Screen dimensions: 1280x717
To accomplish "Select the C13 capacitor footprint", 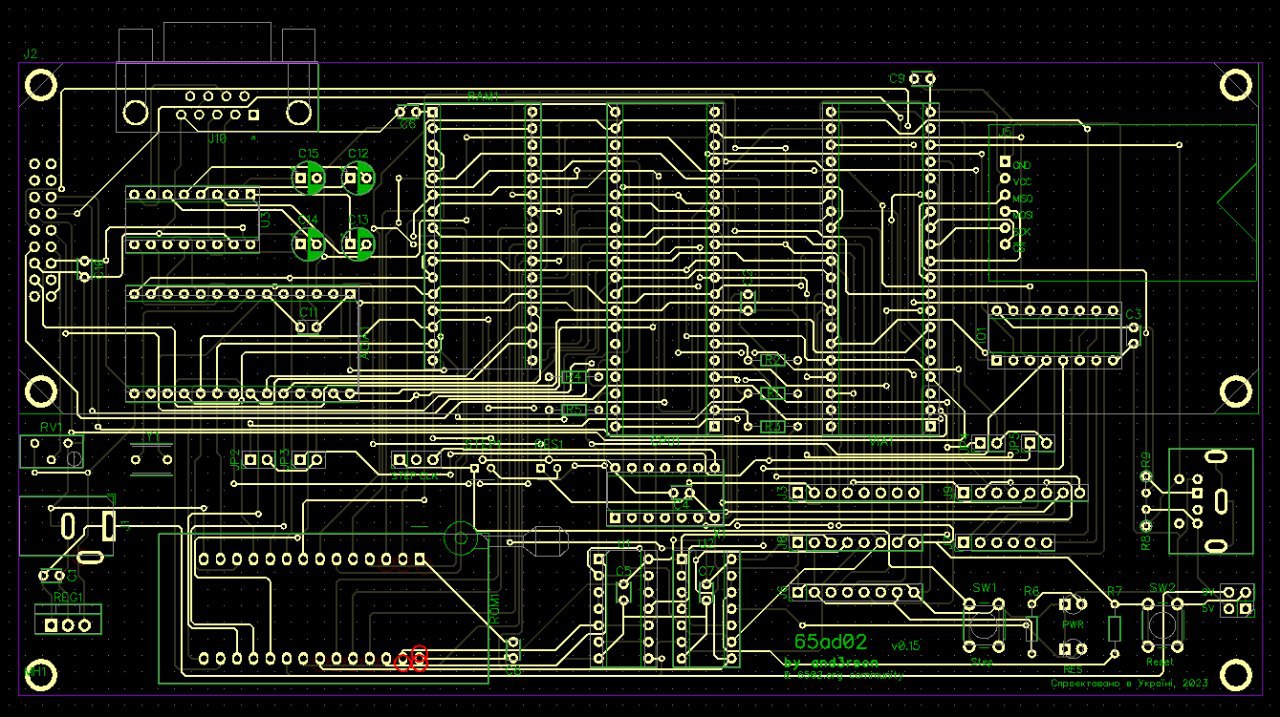I will click(x=359, y=242).
